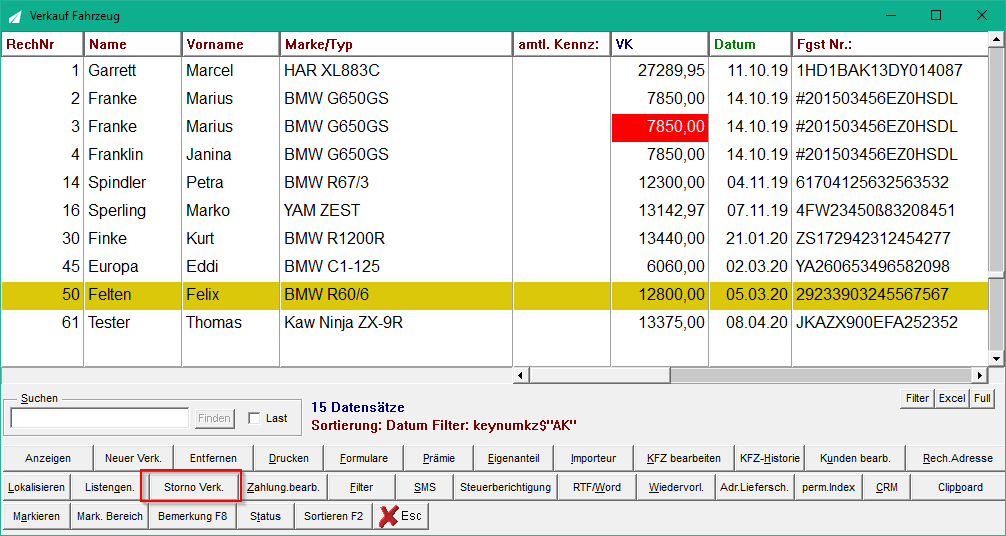Click the vertical scrollbar down arrow
Screen dimensions: 1006x536
pos(996,359)
